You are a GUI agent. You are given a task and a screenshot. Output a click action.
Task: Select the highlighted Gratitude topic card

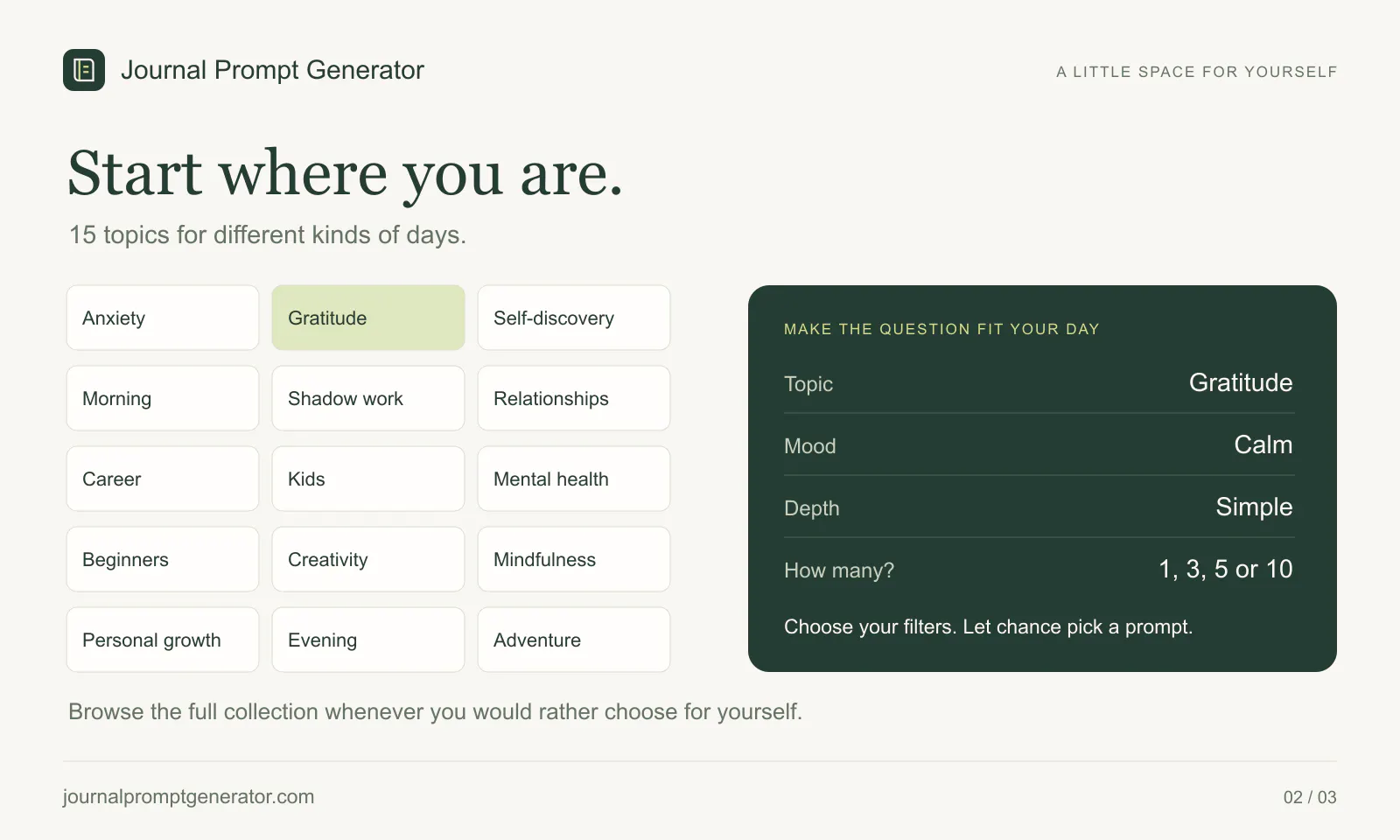(x=368, y=318)
